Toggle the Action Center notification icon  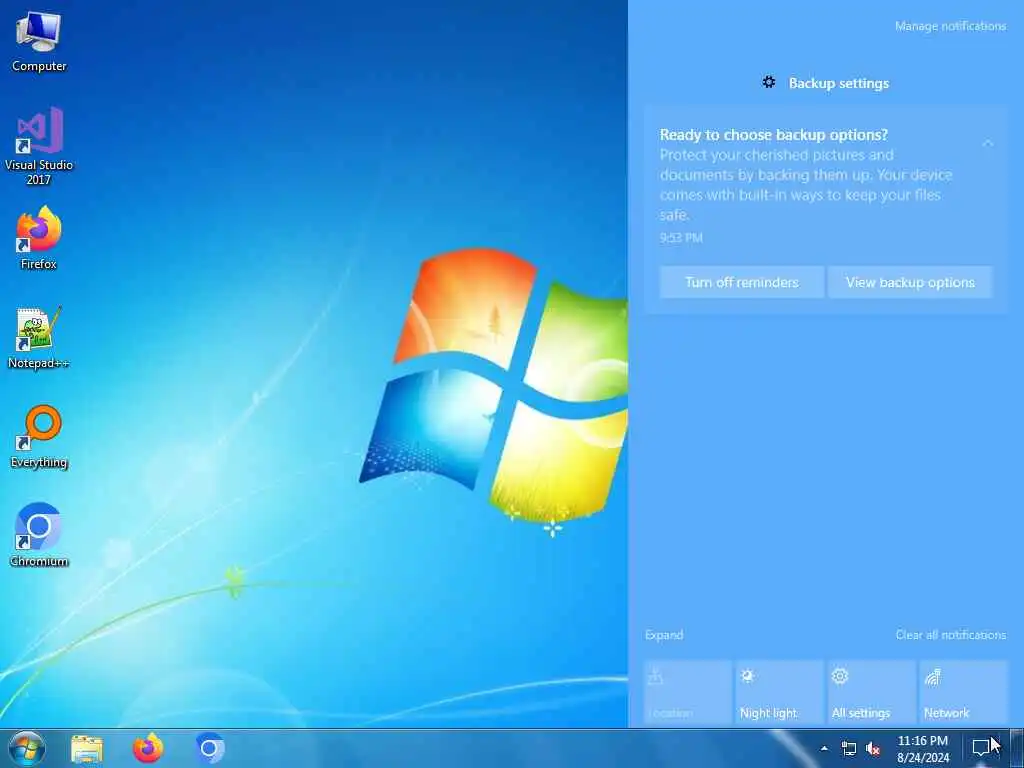tap(982, 748)
